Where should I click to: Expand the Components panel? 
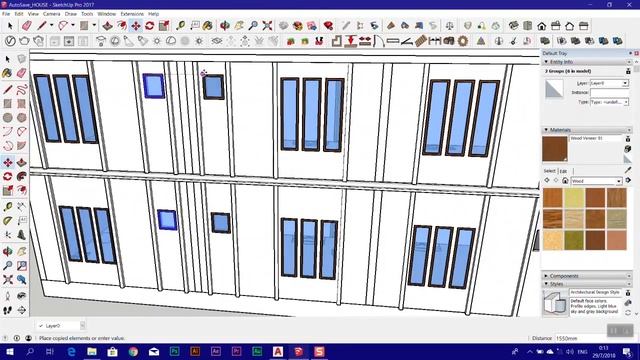click(546, 276)
